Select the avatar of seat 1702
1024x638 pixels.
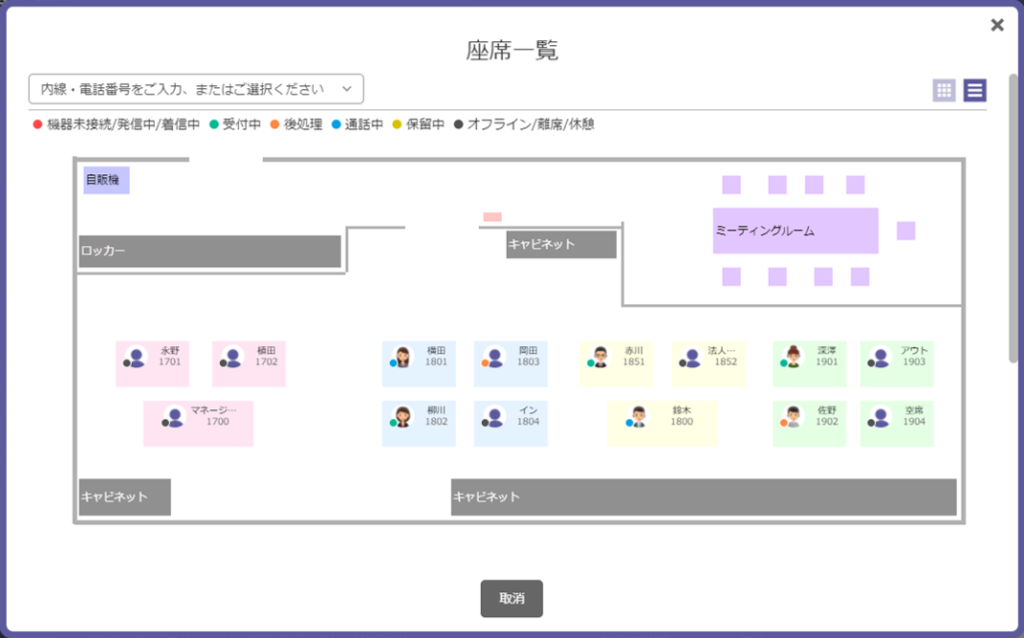pyautogui.click(x=232, y=357)
